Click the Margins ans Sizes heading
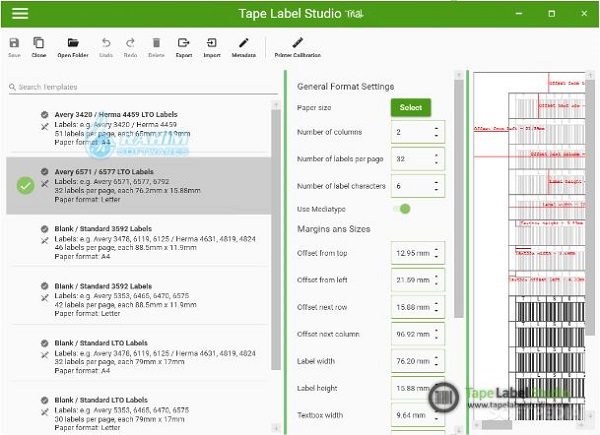Image resolution: width=600 pixels, height=435 pixels. (334, 229)
